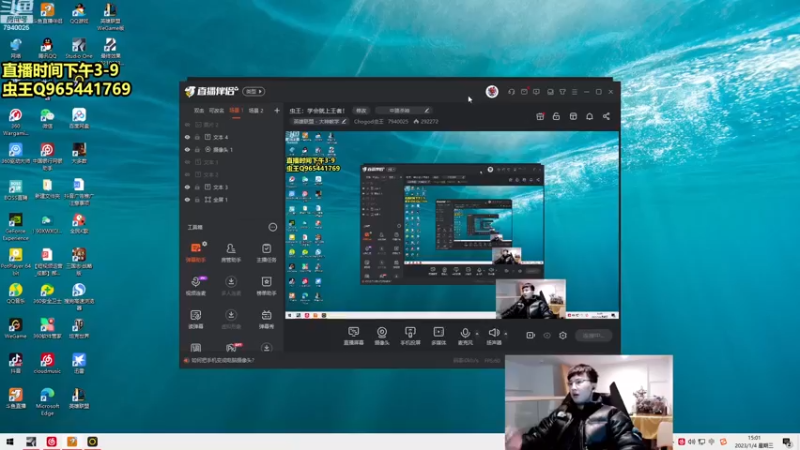This screenshot has width=800, height=450.
Task: Toggle visibility of 文本 3 layer
Action: (x=187, y=187)
